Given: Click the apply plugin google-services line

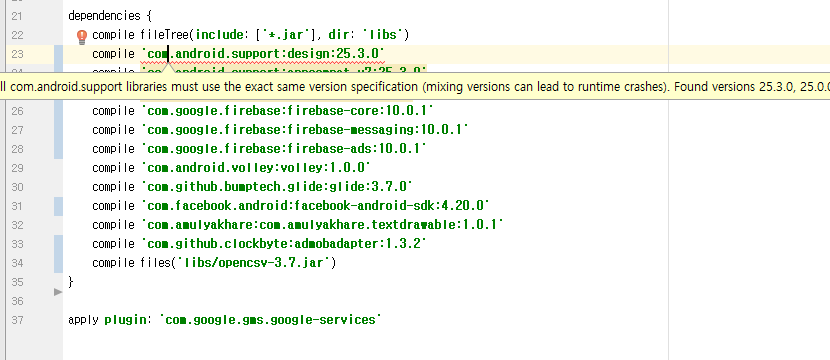Looking at the screenshot, I should click(225, 320).
